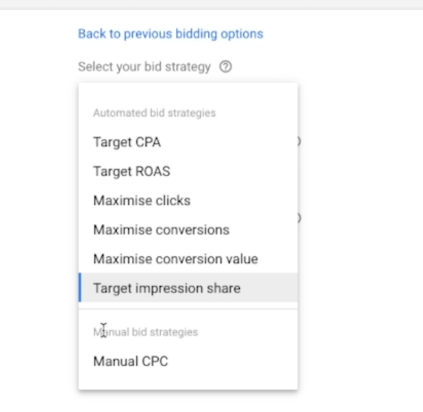The width and height of the screenshot is (423, 412).
Task: Click partially hidden help icon near Maximise conversions
Action: (299, 218)
